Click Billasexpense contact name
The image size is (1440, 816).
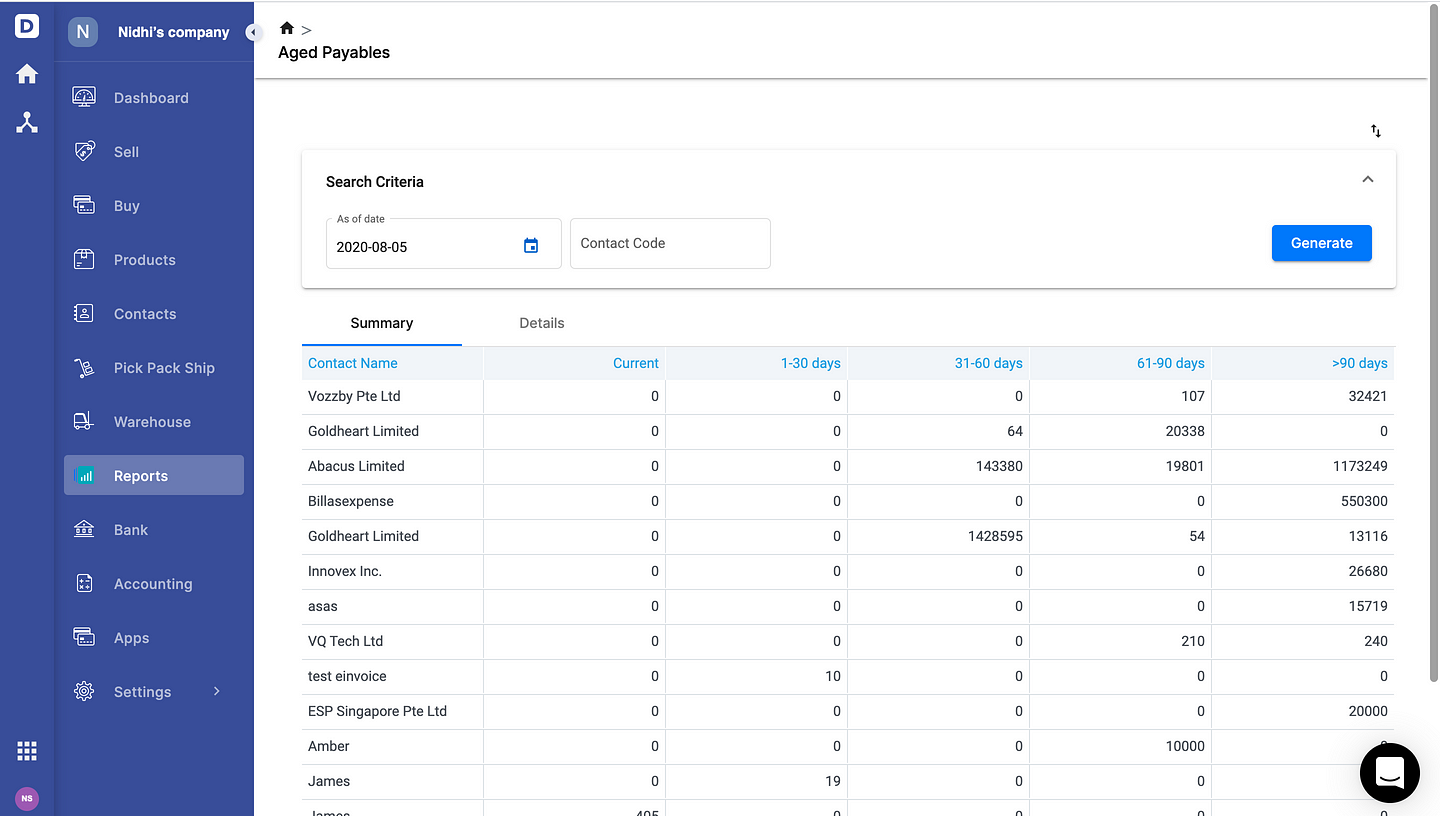(x=351, y=501)
